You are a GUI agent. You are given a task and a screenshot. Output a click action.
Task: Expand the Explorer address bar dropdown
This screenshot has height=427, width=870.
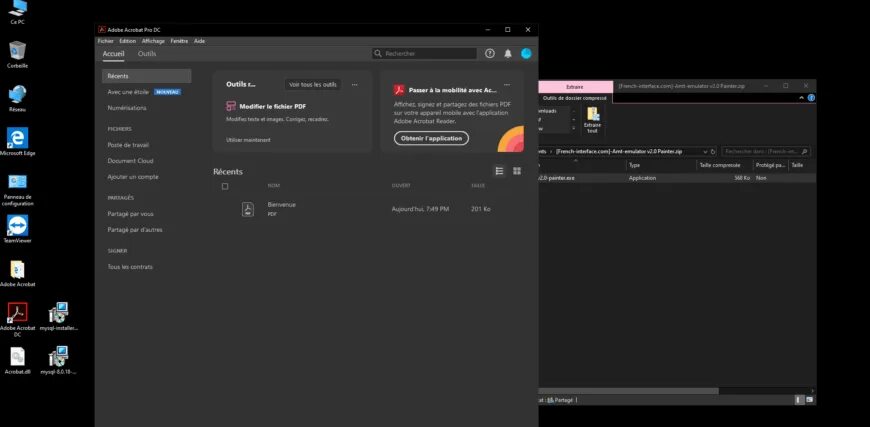[705, 151]
